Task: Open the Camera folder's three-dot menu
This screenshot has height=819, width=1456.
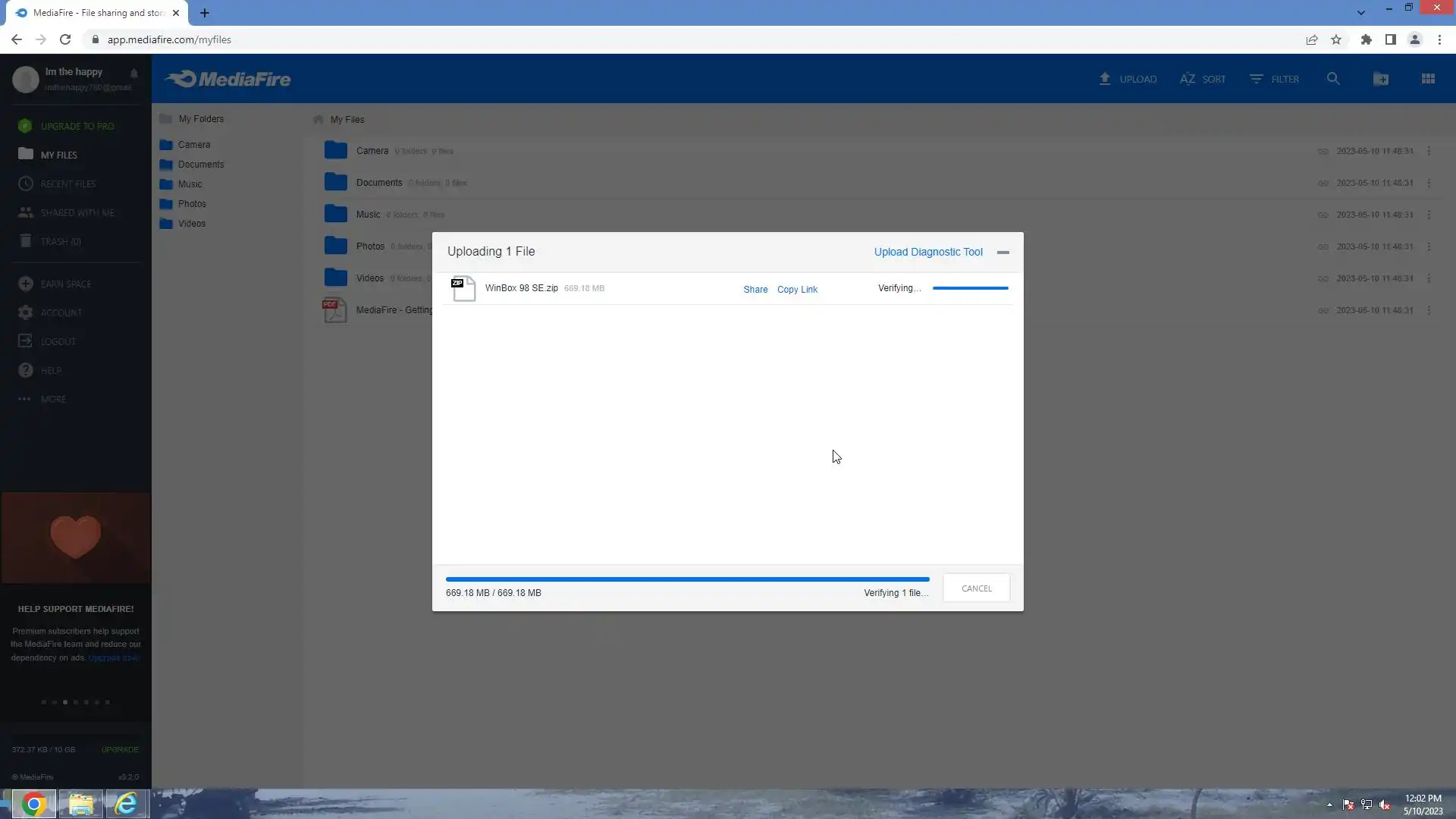Action: (1429, 151)
